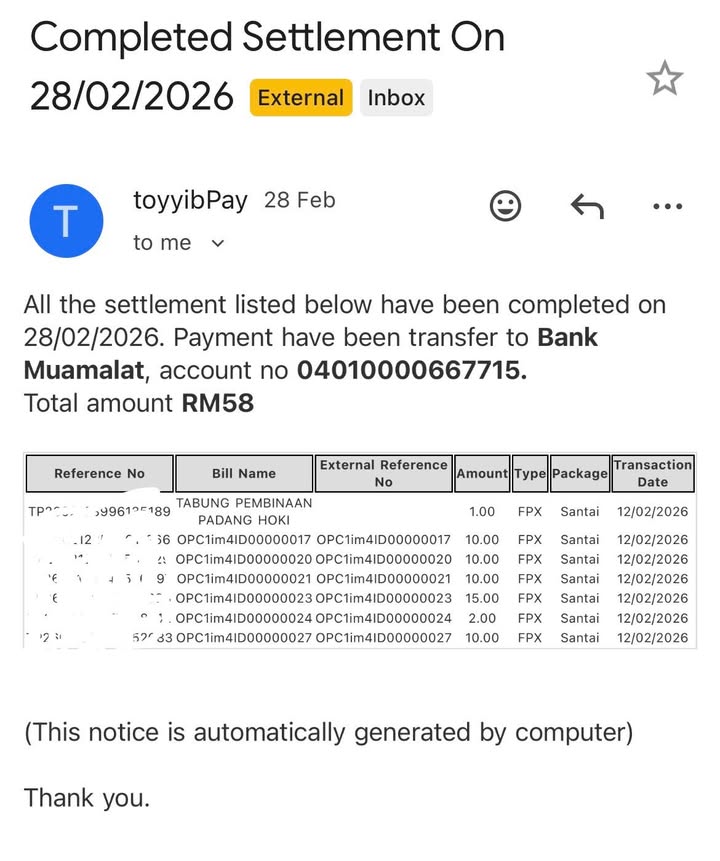Click the Transaction Date column header
720x861 pixels.
pos(652,473)
